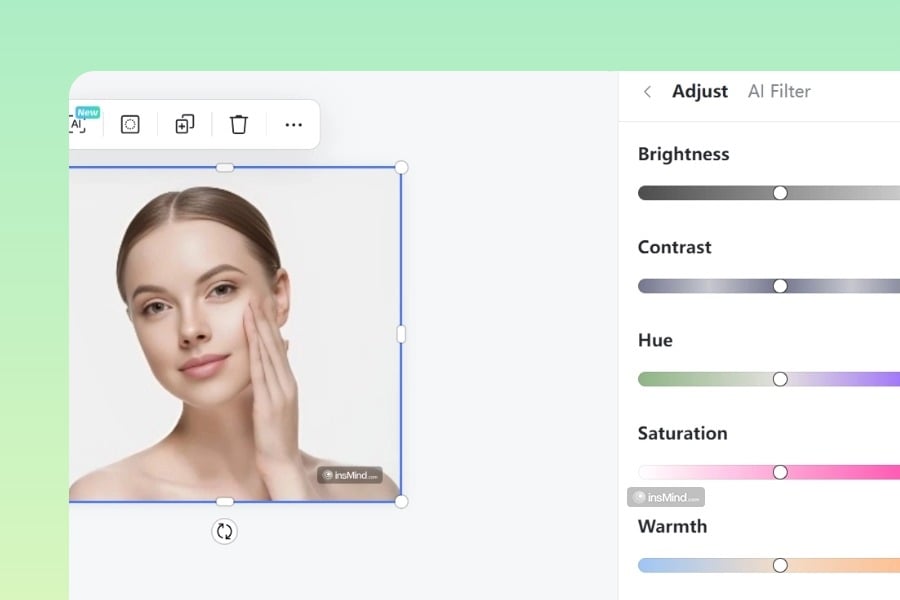Click the Contrast slider knob
Image resolution: width=900 pixels, height=600 pixels.
[x=780, y=286]
